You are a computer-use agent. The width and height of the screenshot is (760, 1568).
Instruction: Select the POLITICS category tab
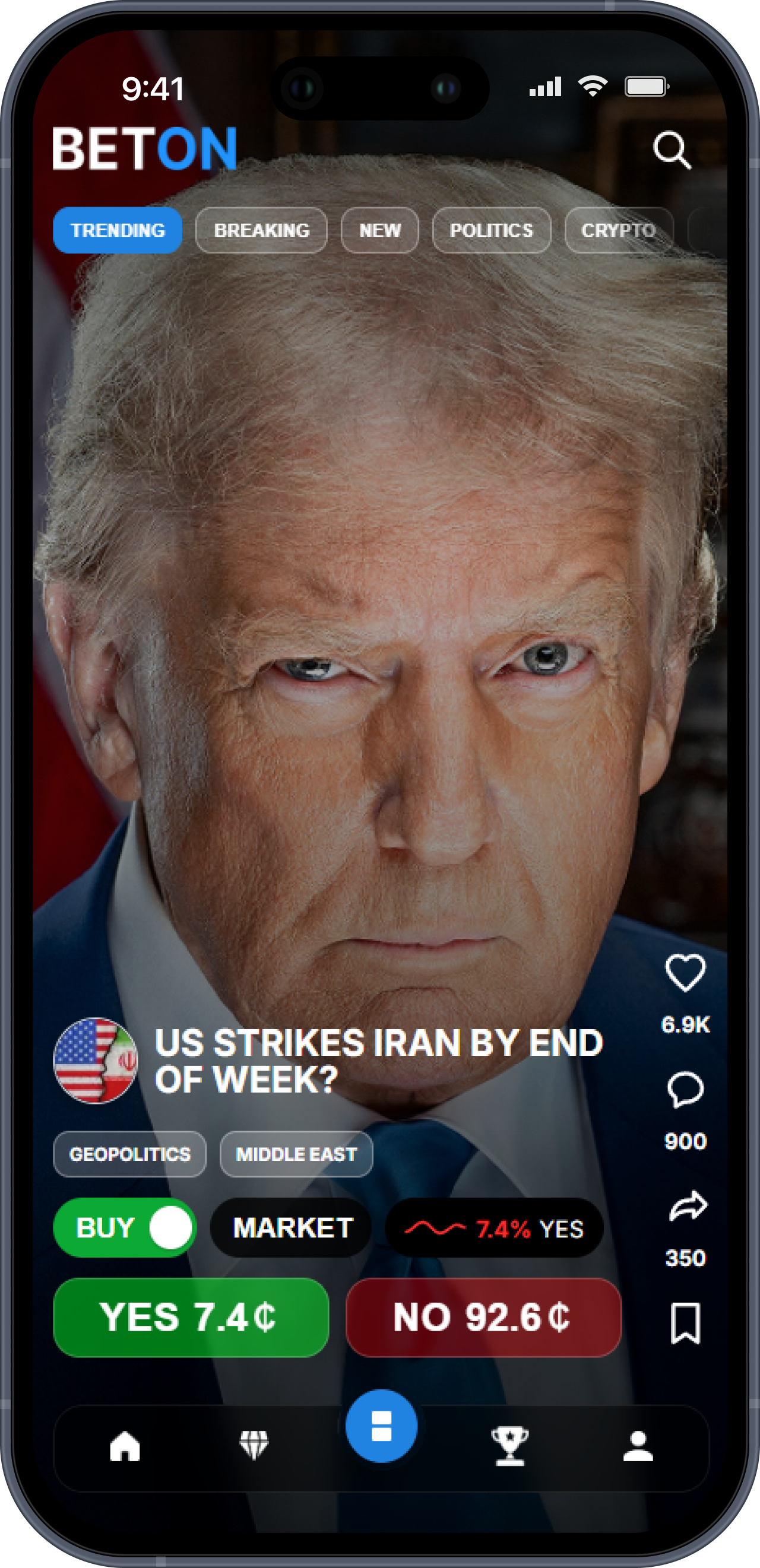[x=492, y=230]
